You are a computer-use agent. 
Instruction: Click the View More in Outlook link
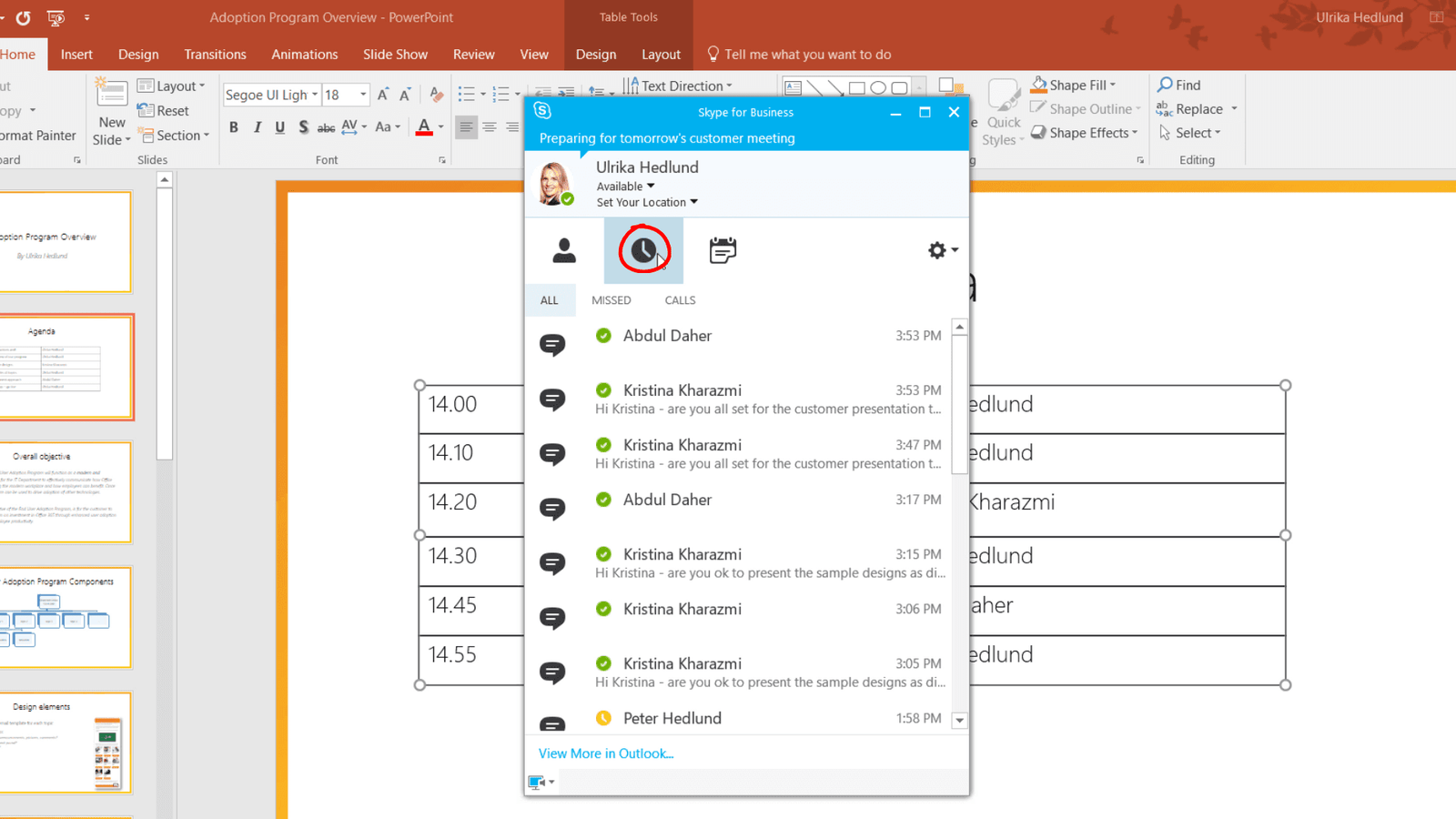pos(606,753)
